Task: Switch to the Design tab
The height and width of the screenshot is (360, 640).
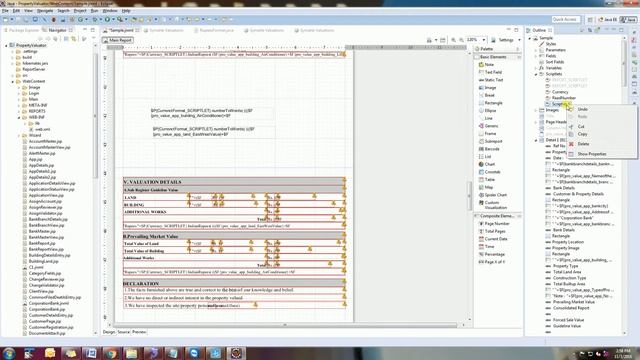Action: click(x=109, y=332)
